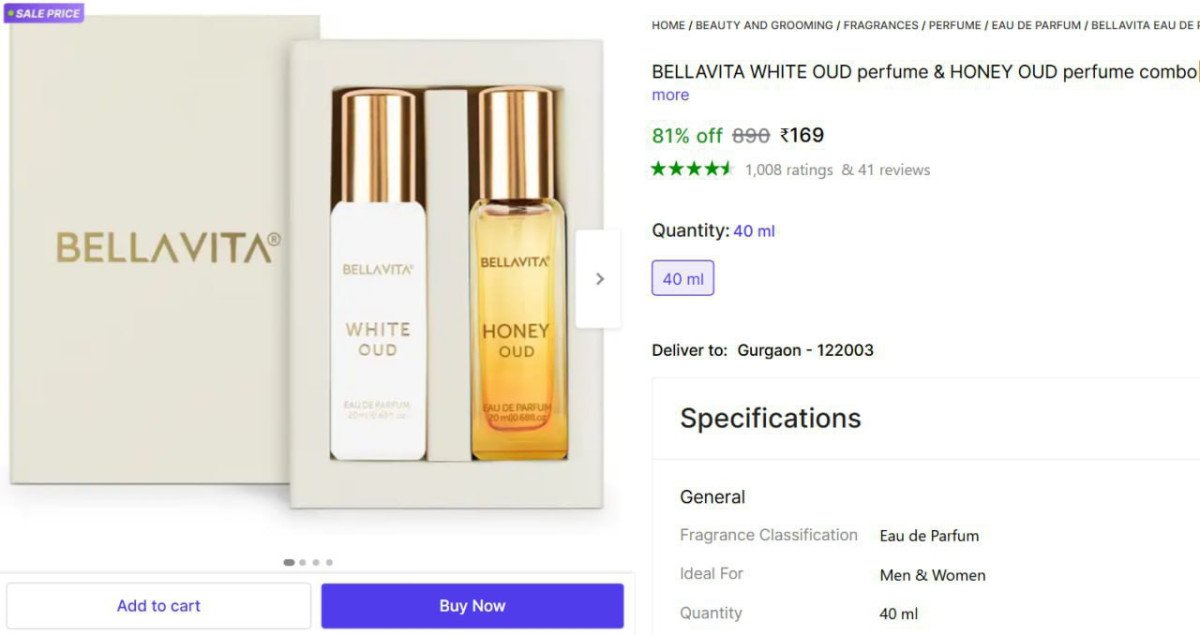Open the Perfume breadcrumb link
The height and width of the screenshot is (635, 1200).
[x=954, y=25]
